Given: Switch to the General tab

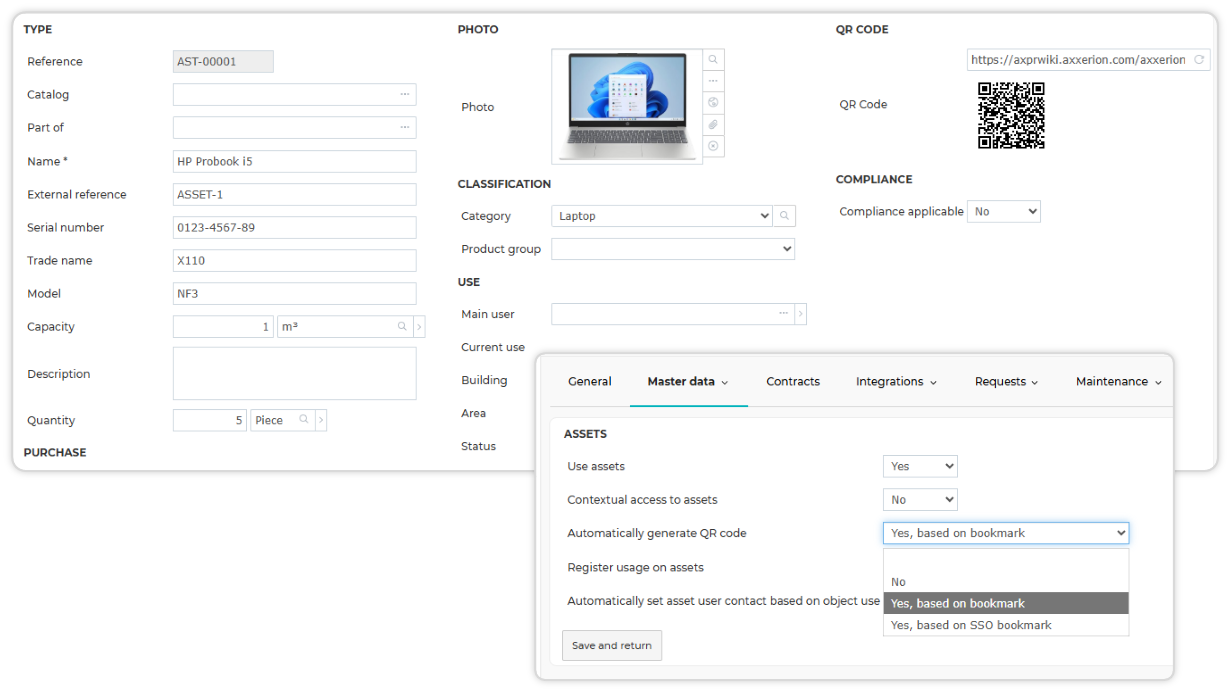Looking at the screenshot, I should [x=590, y=381].
